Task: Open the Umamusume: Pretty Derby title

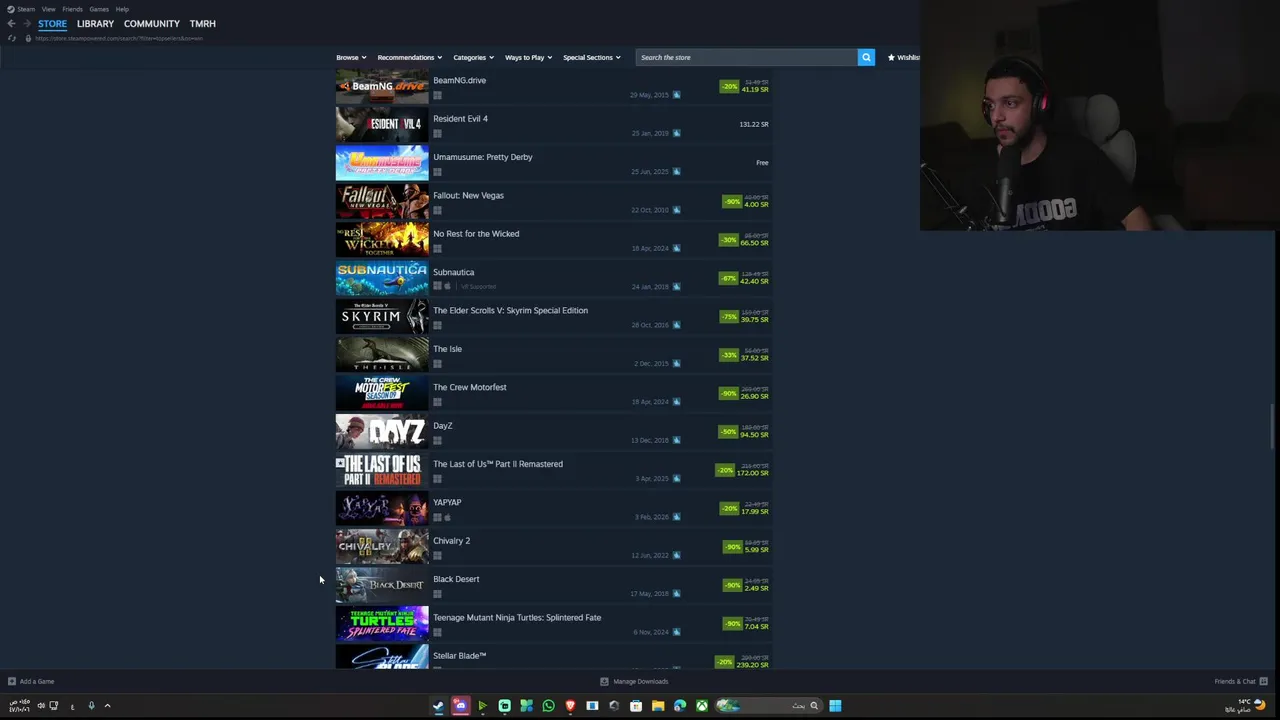Action: (x=483, y=157)
